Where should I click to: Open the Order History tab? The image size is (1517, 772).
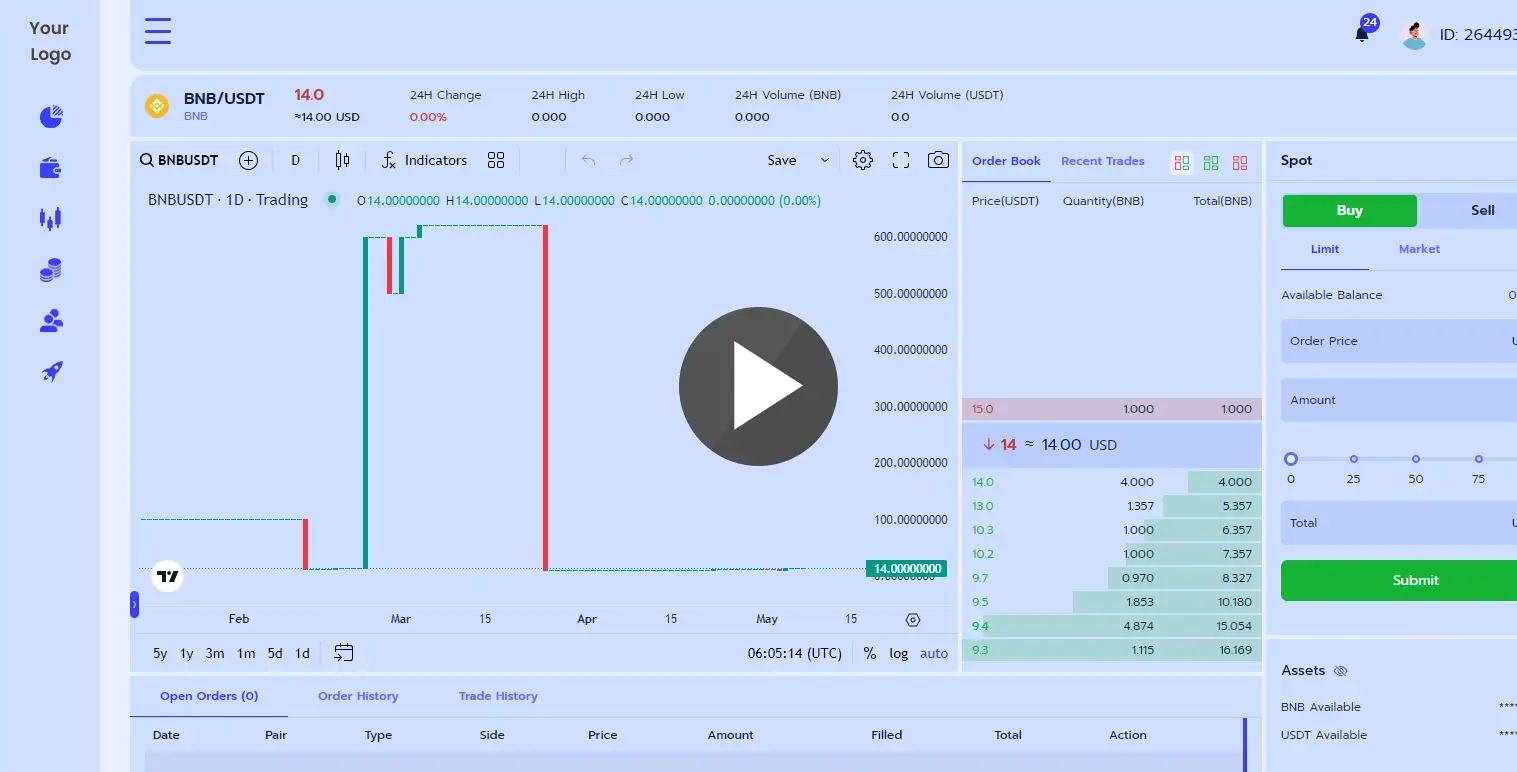pos(358,696)
